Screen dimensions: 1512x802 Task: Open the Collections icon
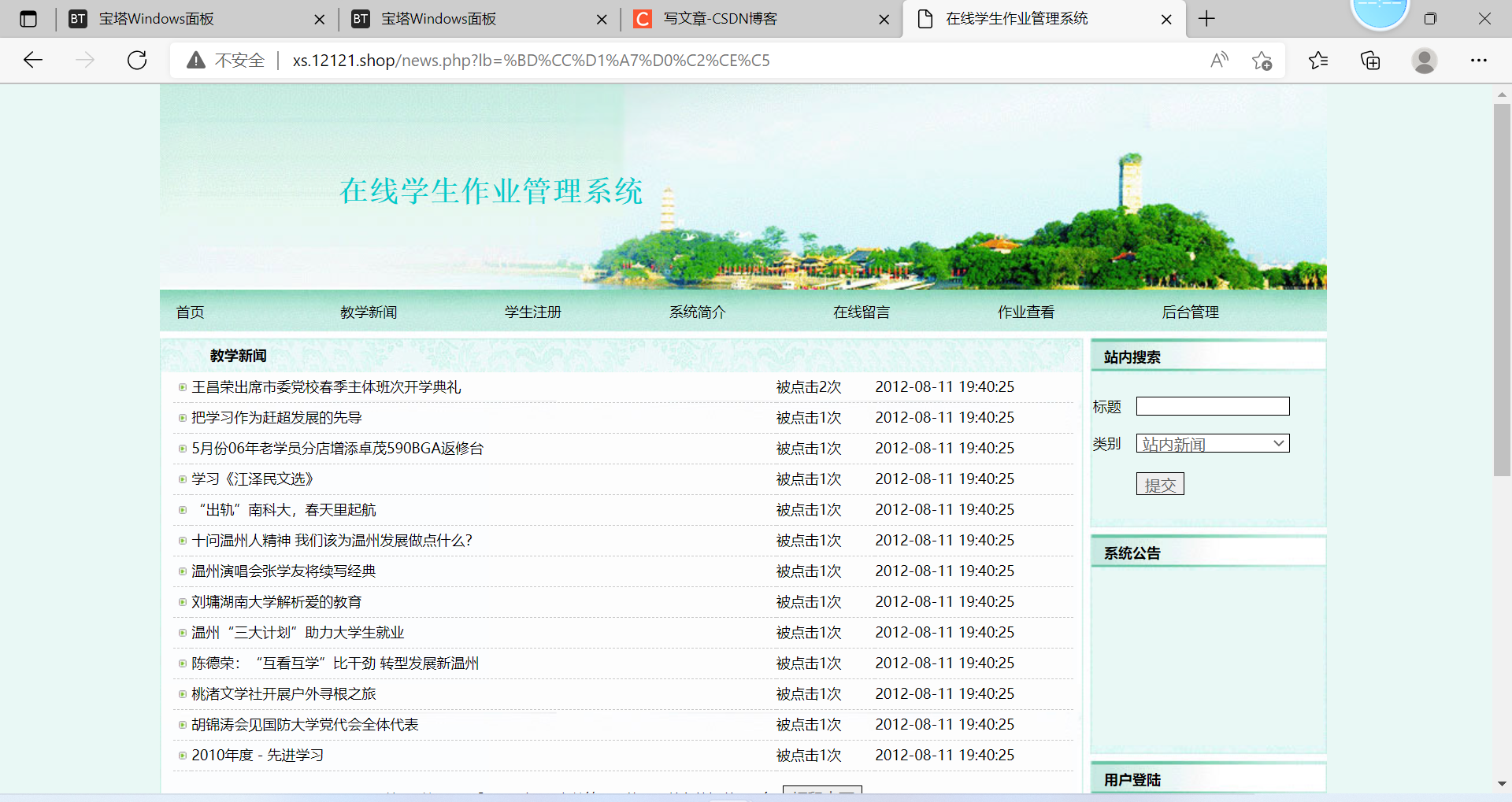pyautogui.click(x=1370, y=60)
